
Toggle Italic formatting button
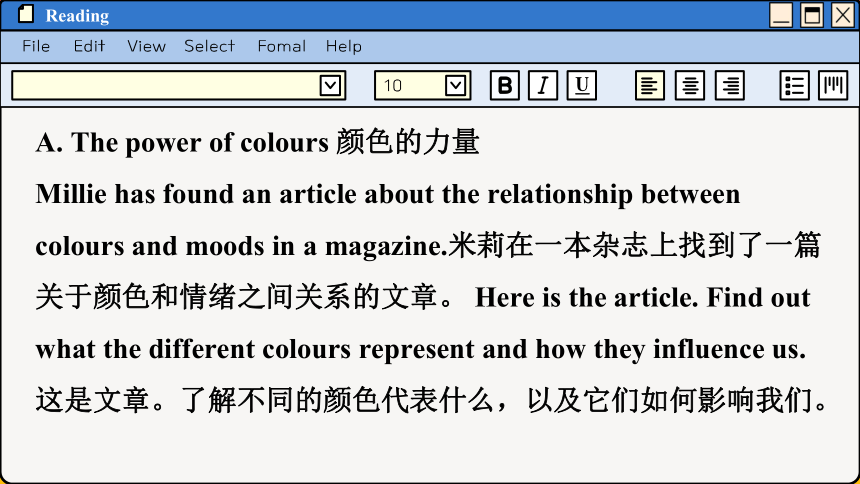(543, 86)
